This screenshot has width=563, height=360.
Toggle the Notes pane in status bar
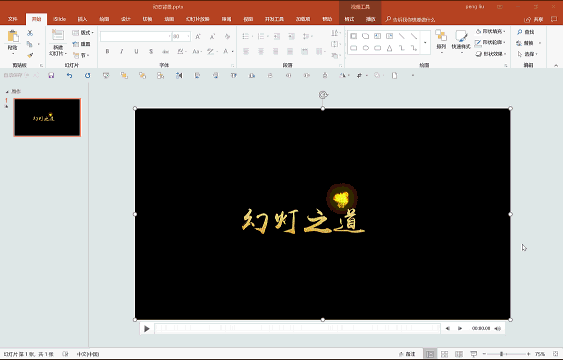pos(407,354)
